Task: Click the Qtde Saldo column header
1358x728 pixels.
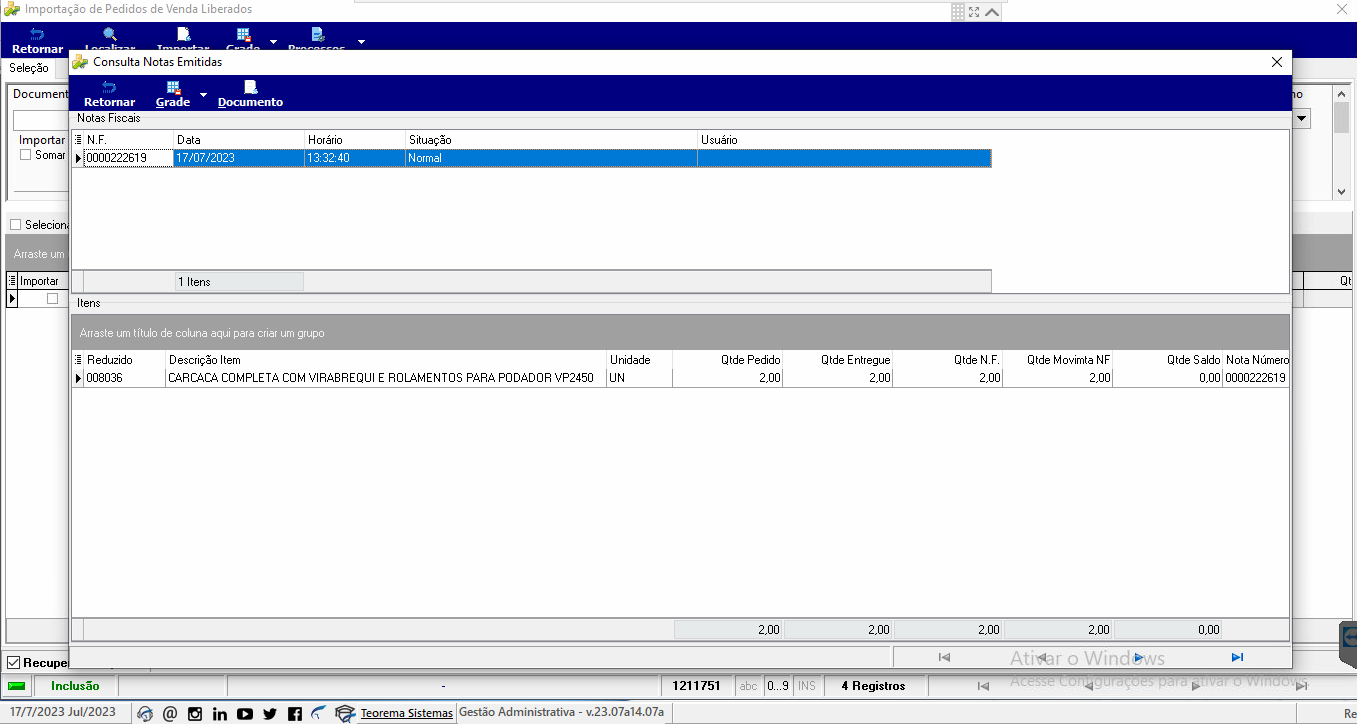Action: pos(1168,360)
